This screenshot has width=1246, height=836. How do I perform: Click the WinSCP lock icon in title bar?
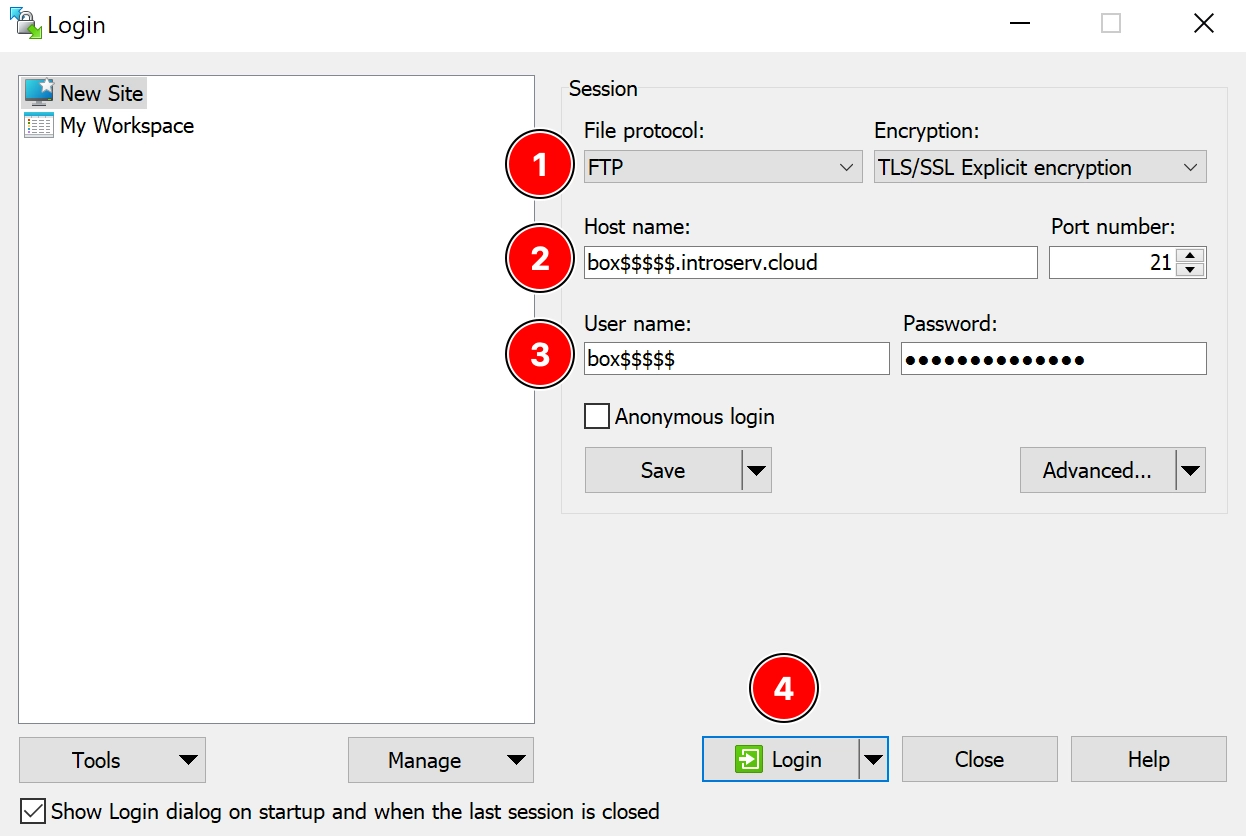pos(25,23)
